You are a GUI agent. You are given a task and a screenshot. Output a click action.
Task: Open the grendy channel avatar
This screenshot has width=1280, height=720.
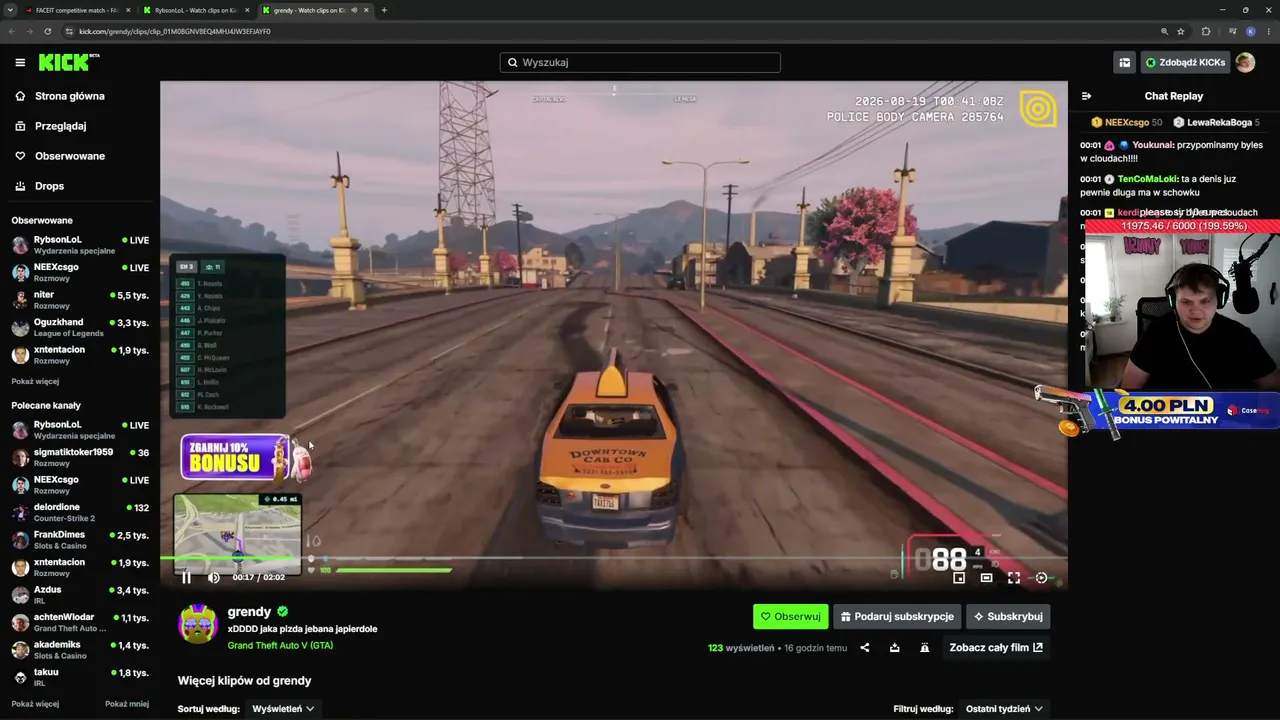pyautogui.click(x=198, y=624)
